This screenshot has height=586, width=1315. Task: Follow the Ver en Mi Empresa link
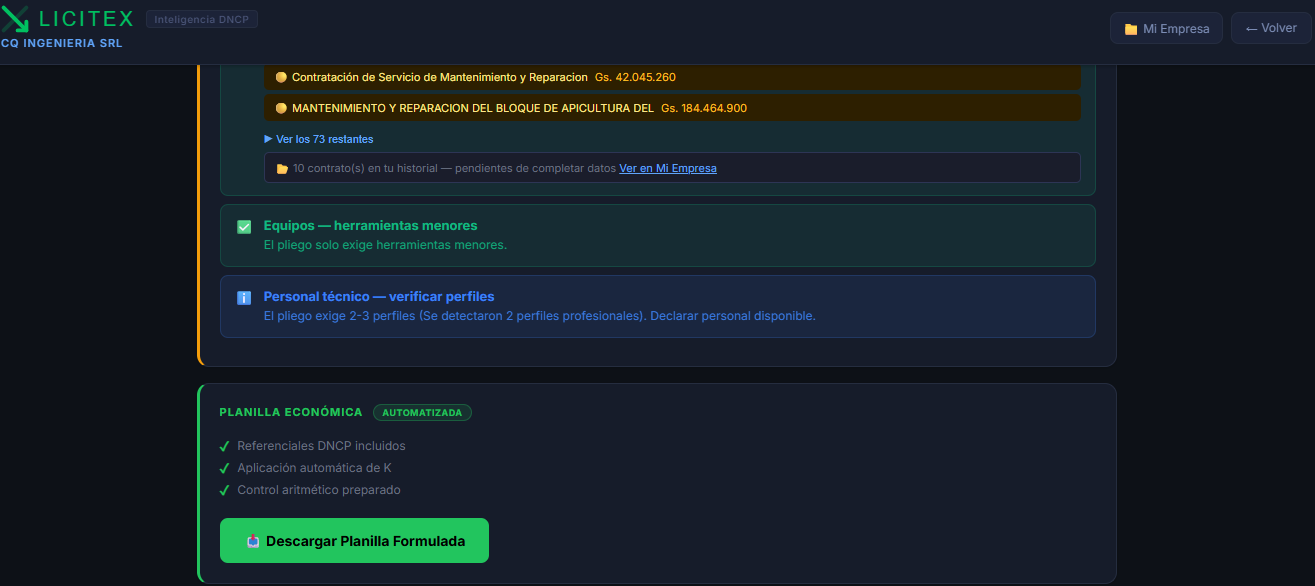tap(668, 168)
